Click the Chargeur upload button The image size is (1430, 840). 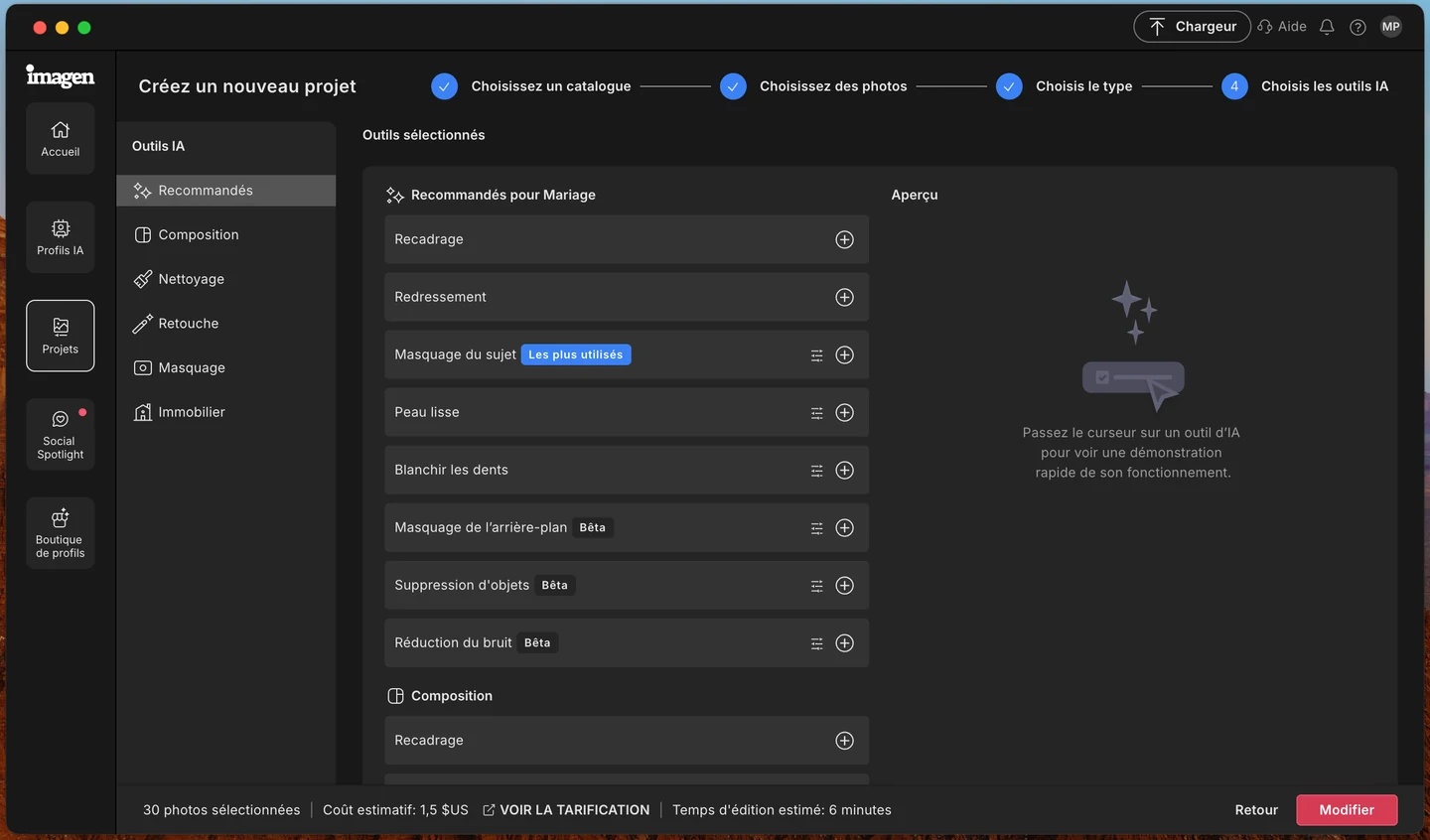point(1192,27)
